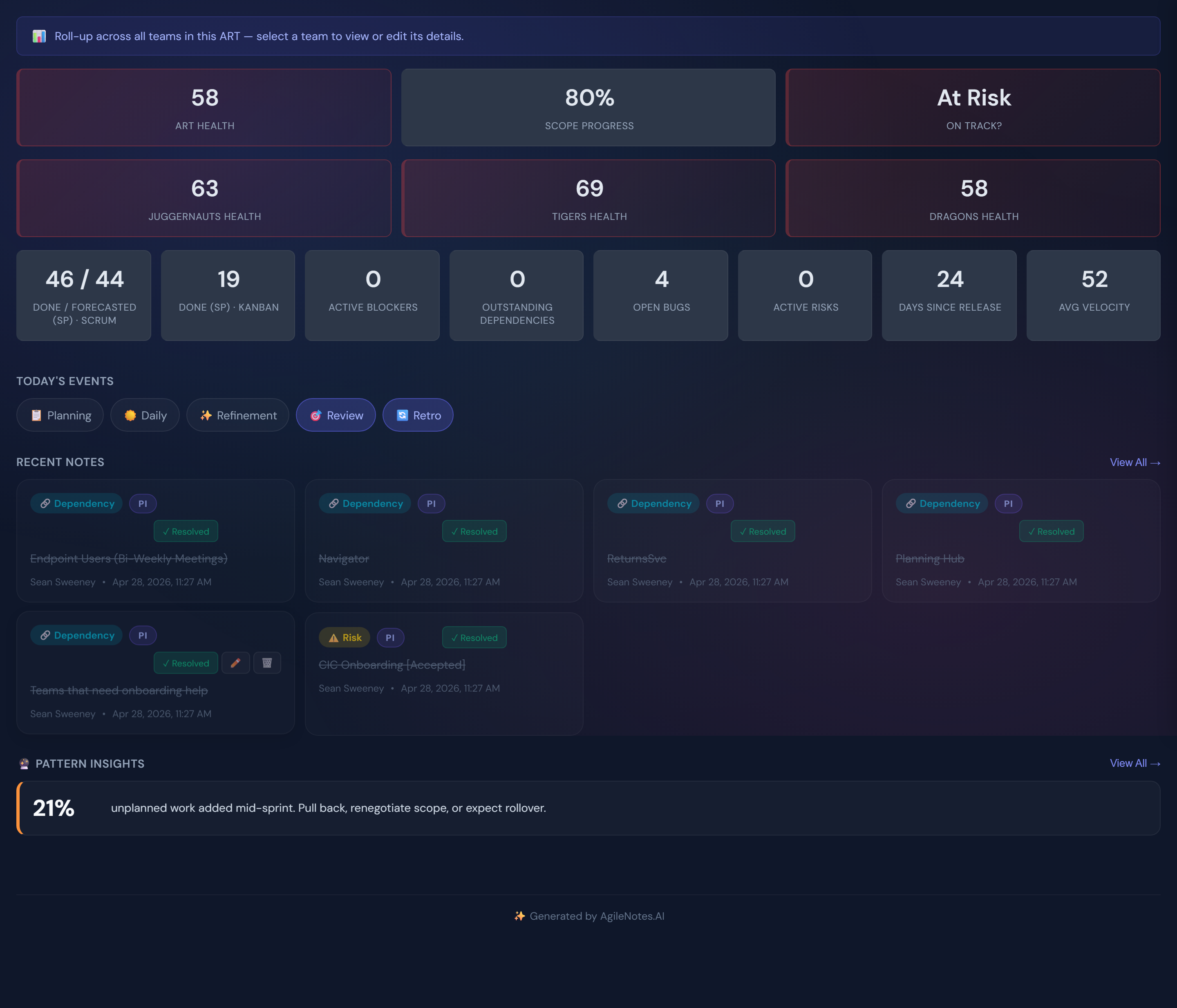The width and height of the screenshot is (1177, 1008).
Task: Toggle Resolved on CIC Onboarding risk note
Action: pos(474,638)
